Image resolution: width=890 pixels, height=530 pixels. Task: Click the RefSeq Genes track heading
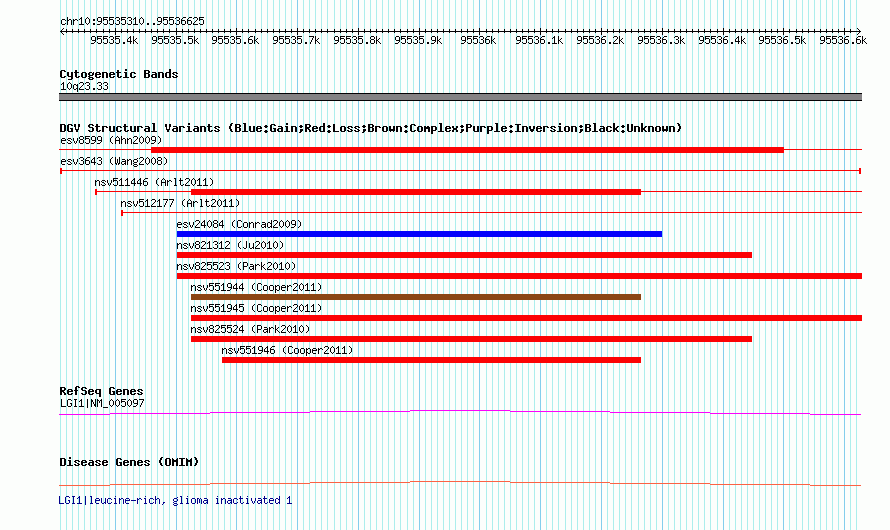(101, 391)
